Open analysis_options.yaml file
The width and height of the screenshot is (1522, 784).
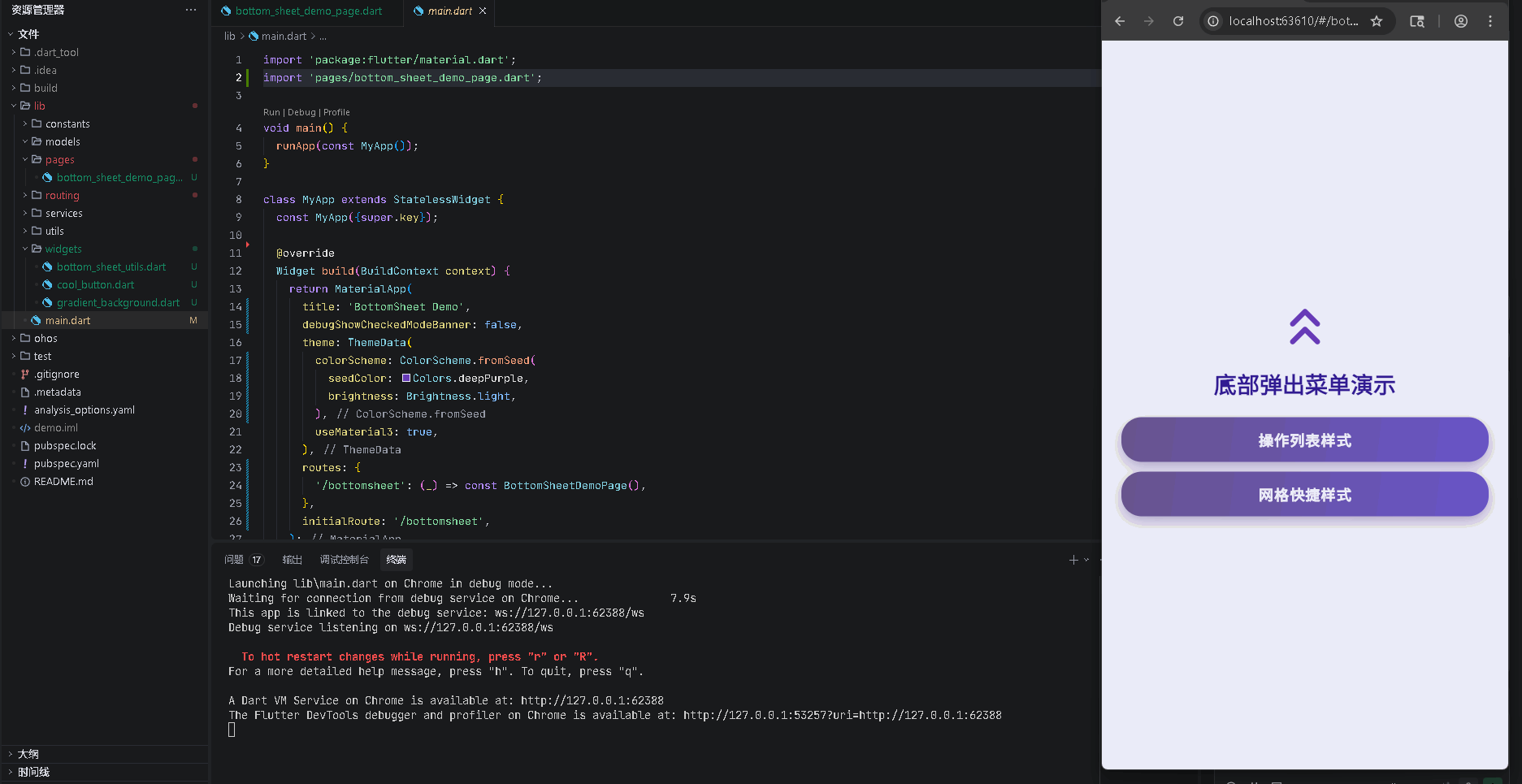point(85,409)
